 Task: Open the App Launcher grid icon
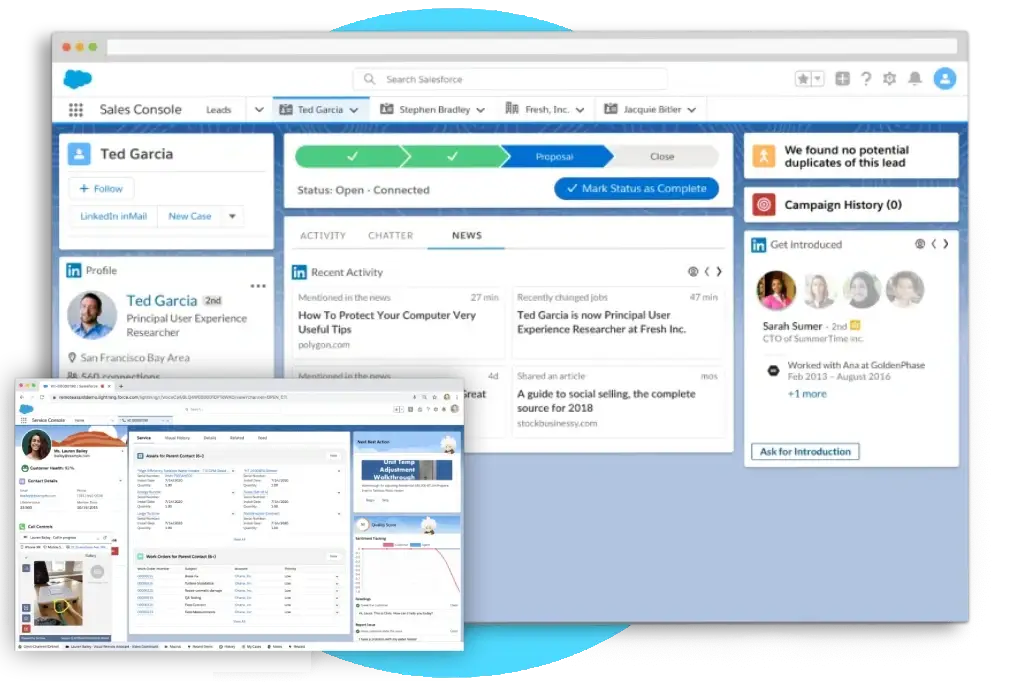[x=76, y=110]
